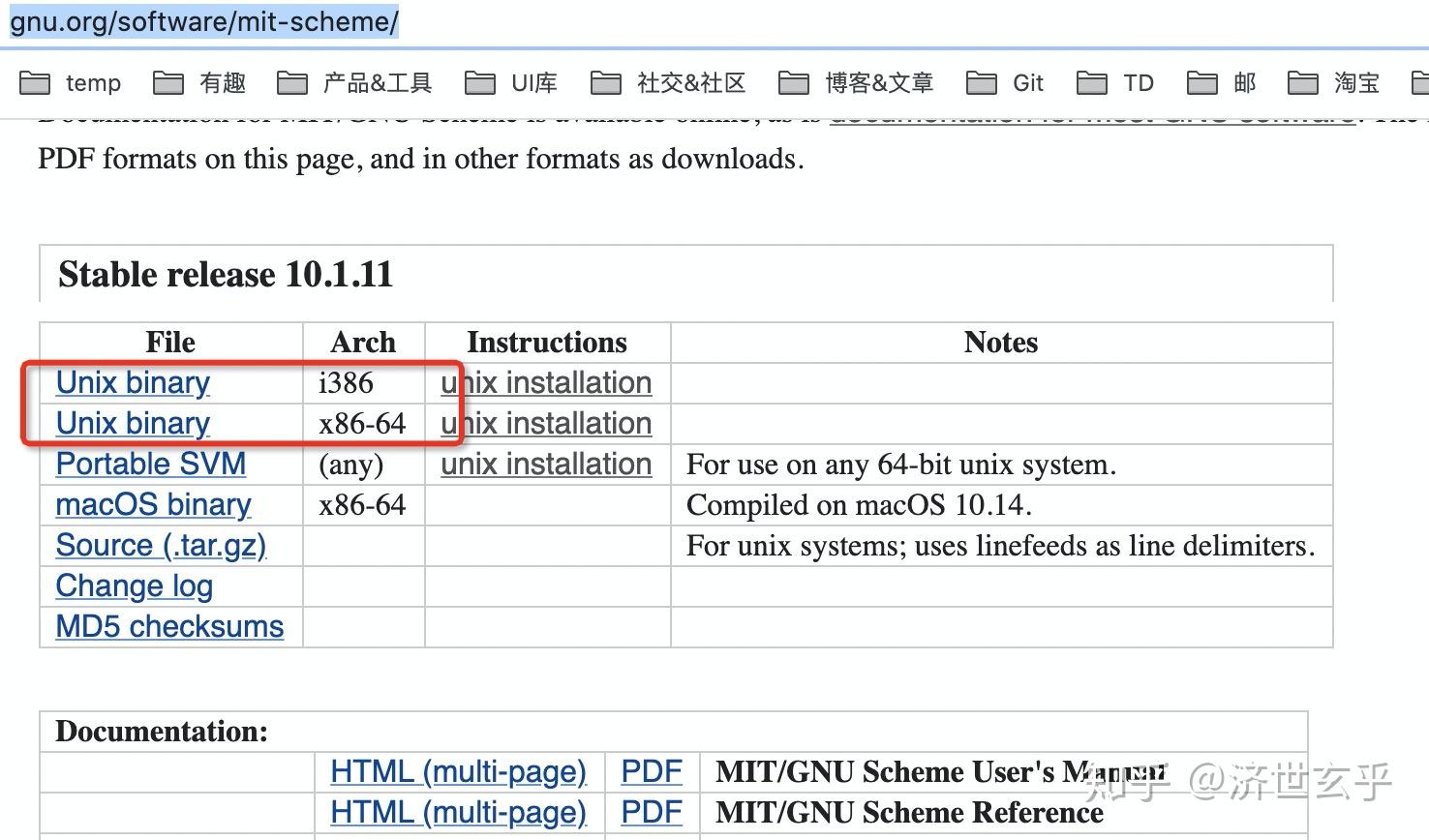Download the i386 Unix binary

(x=133, y=382)
